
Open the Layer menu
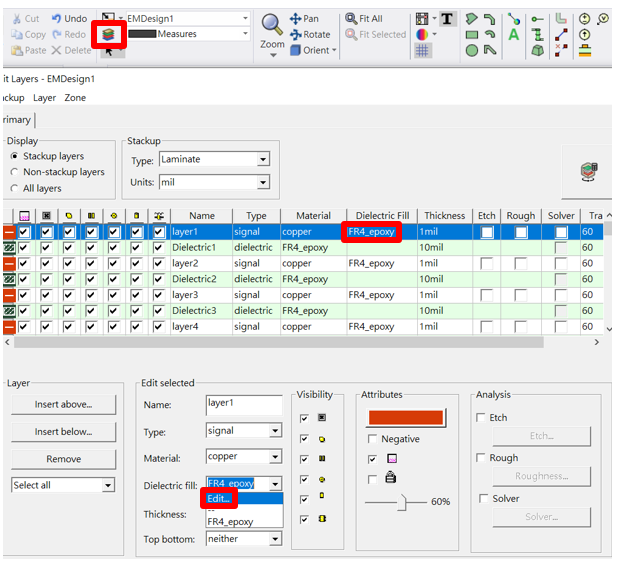[44, 98]
